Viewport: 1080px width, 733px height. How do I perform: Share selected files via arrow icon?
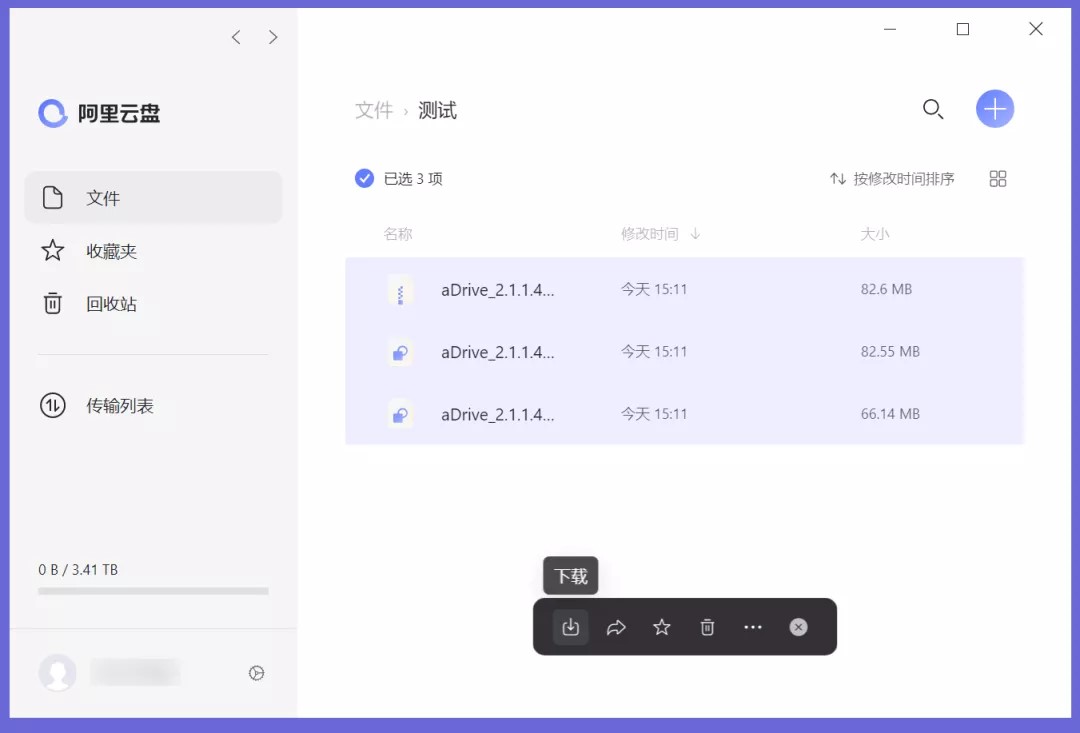tap(616, 627)
